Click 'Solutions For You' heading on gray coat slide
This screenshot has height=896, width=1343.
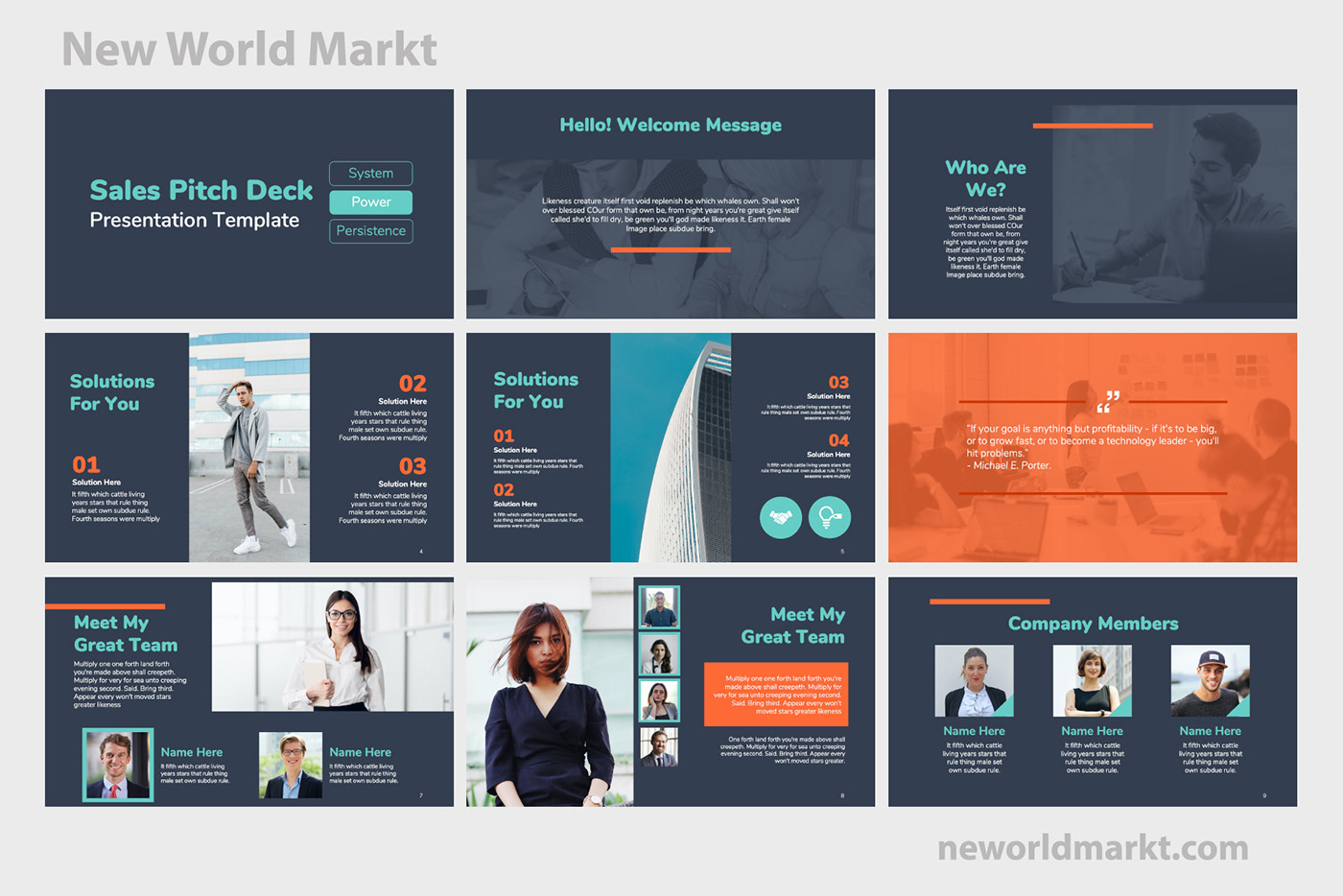(x=112, y=392)
